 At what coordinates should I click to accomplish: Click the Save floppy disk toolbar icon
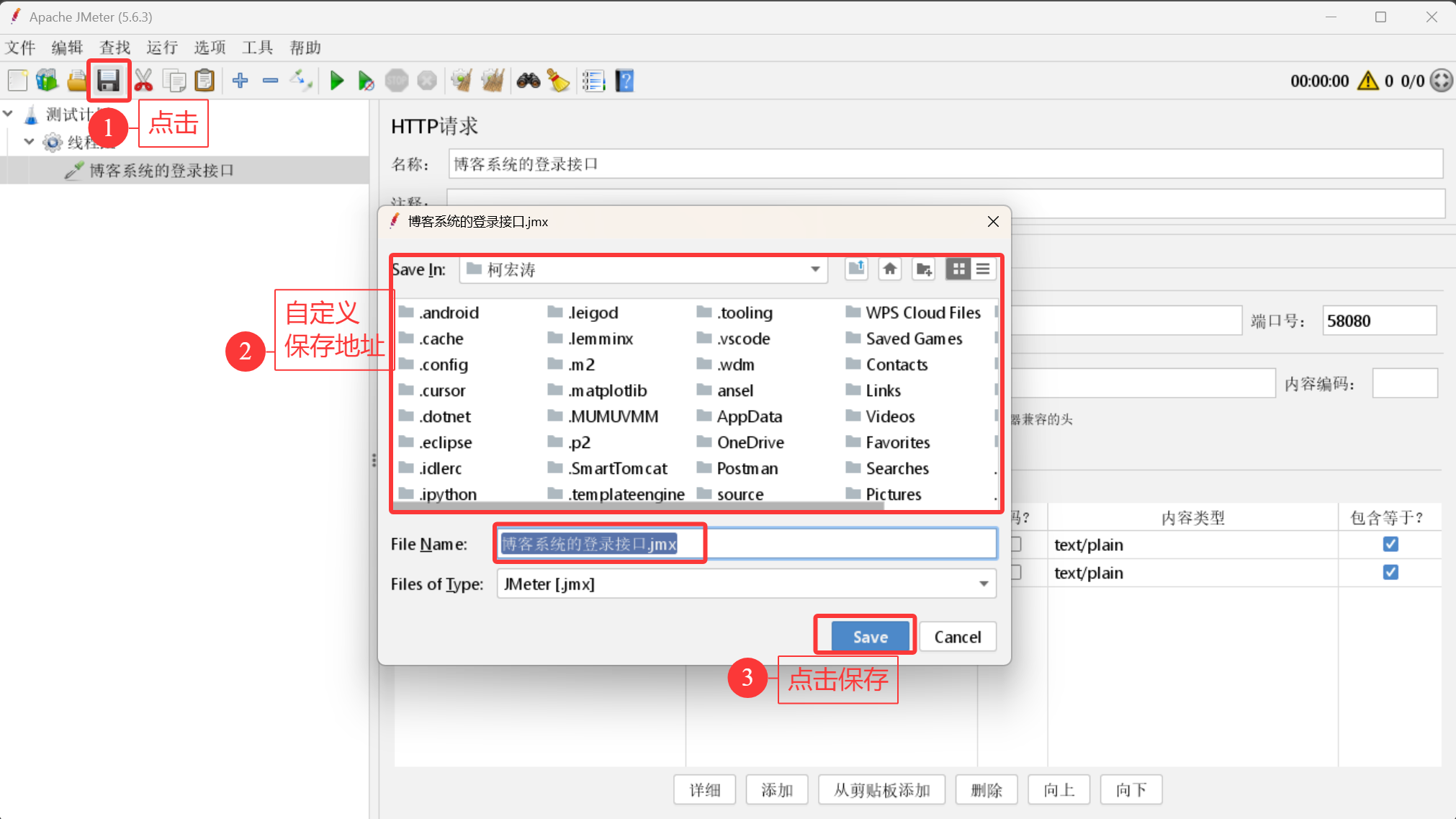pyautogui.click(x=108, y=81)
